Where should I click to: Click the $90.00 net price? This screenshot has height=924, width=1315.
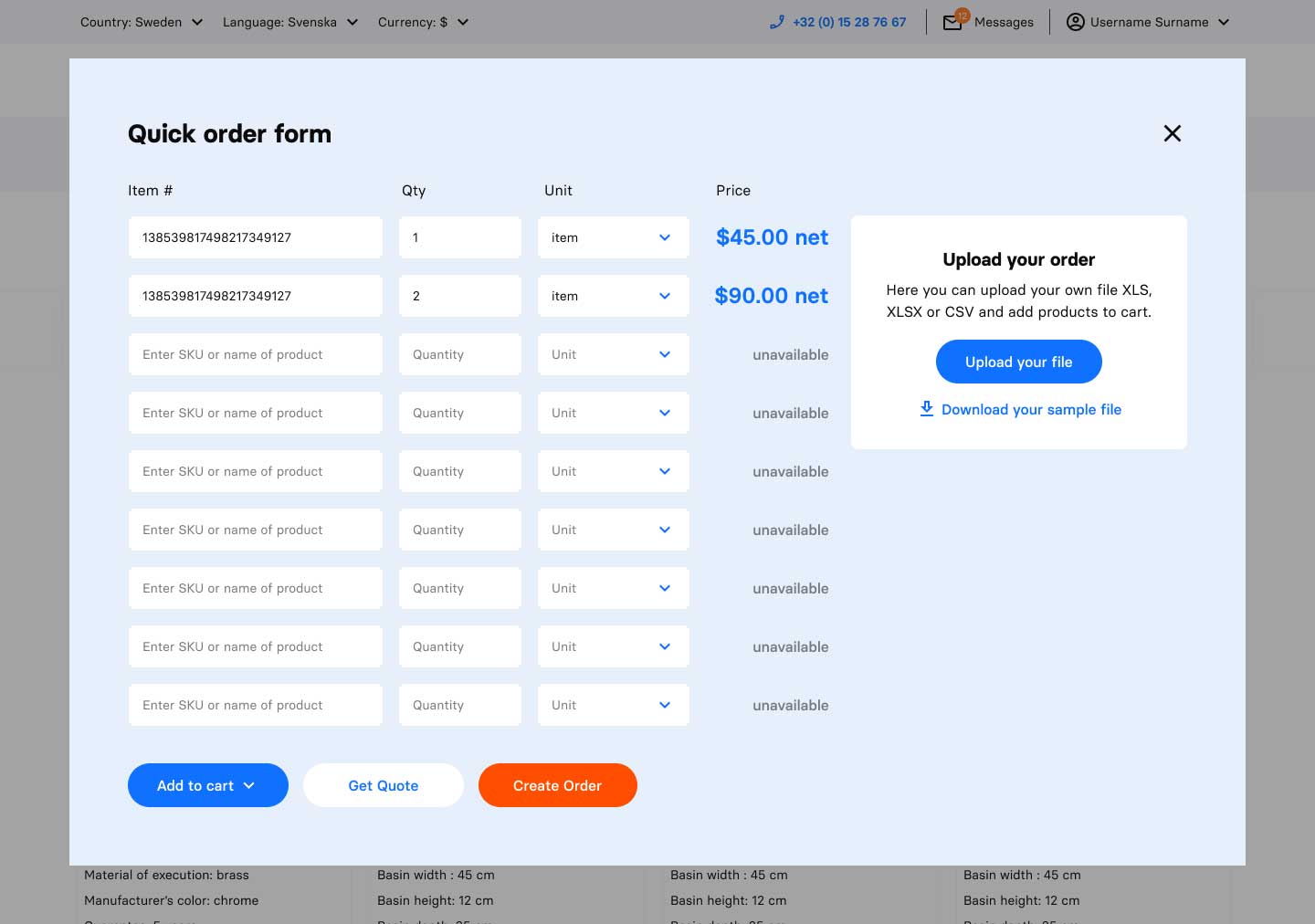point(772,296)
